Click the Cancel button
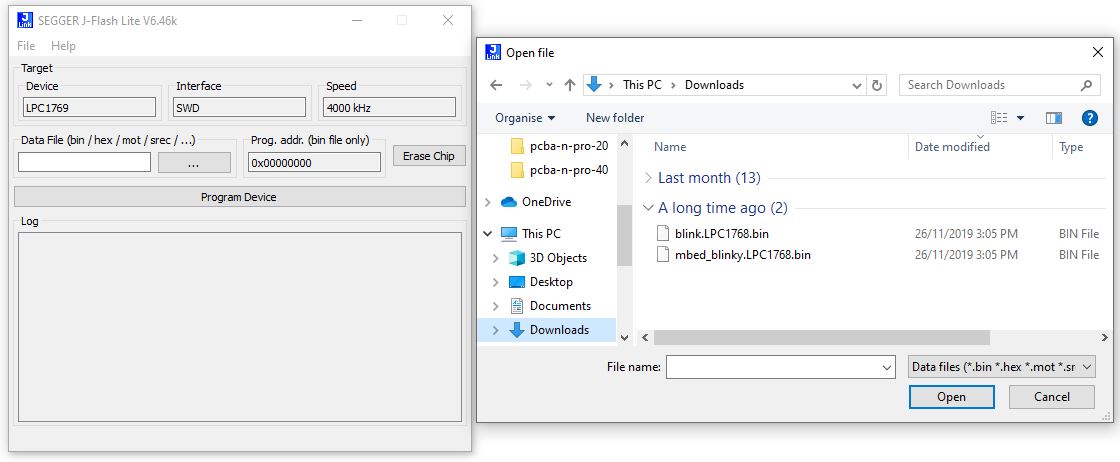1120x462 pixels. tap(1051, 397)
